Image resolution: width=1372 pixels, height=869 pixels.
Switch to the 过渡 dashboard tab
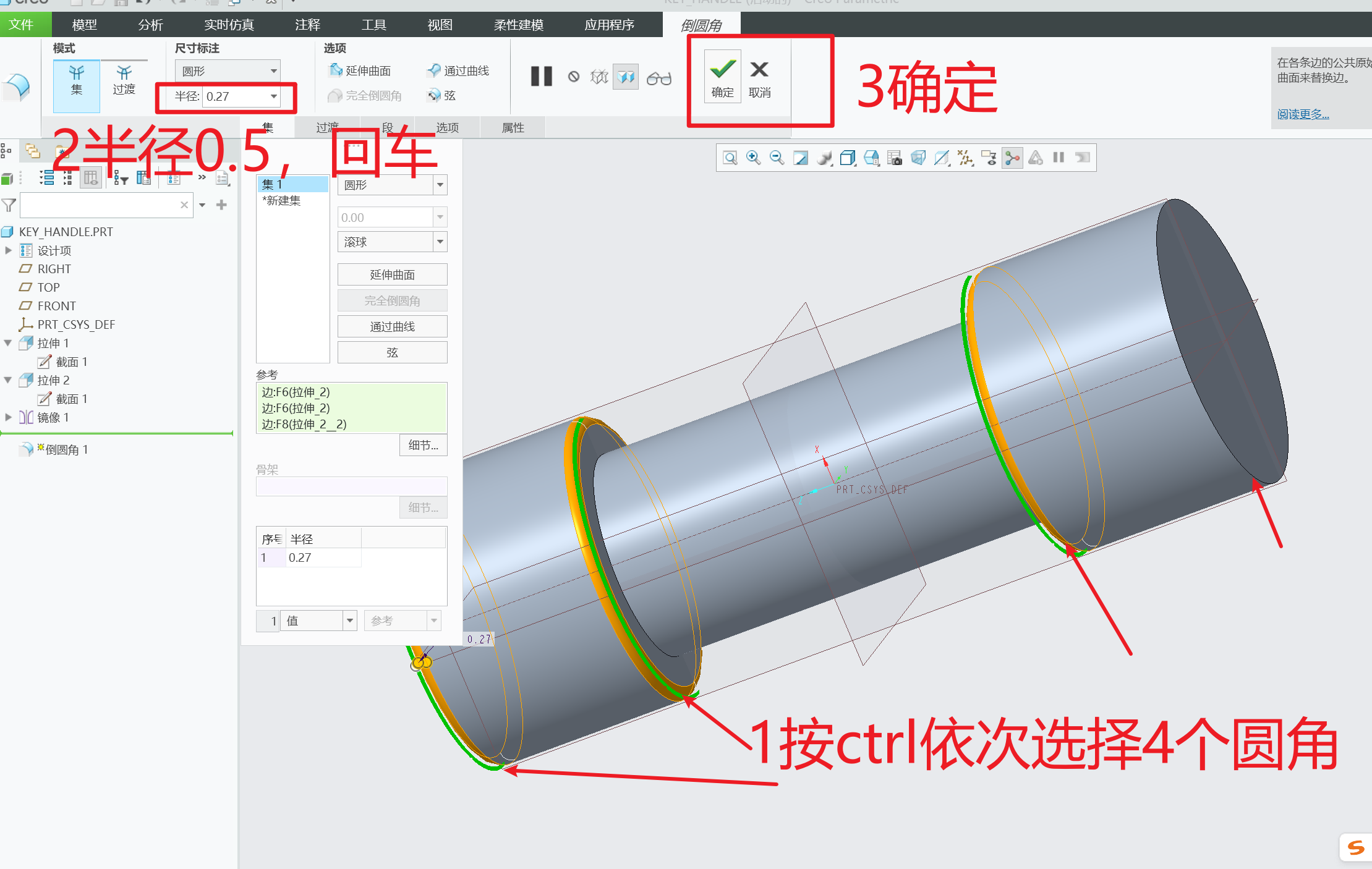click(327, 127)
